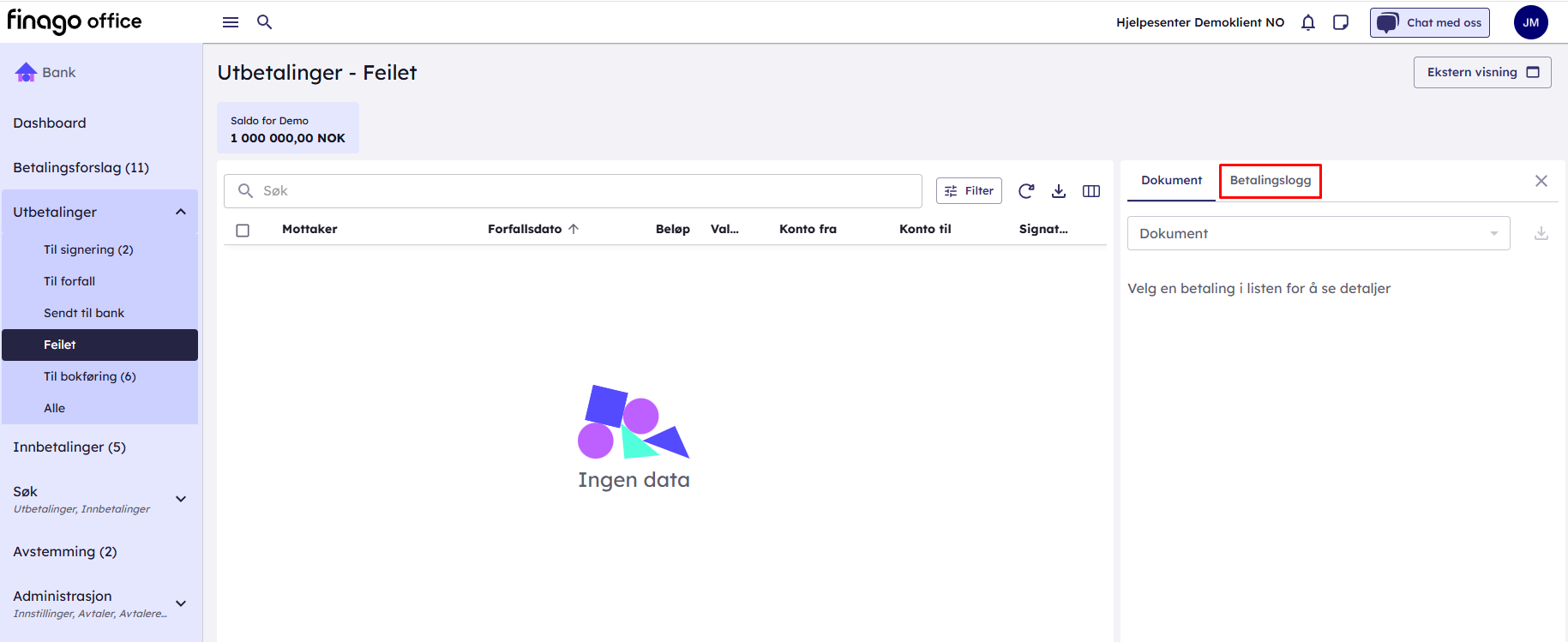Download the payments table export
This screenshot has height=642, width=1568.
point(1059,191)
